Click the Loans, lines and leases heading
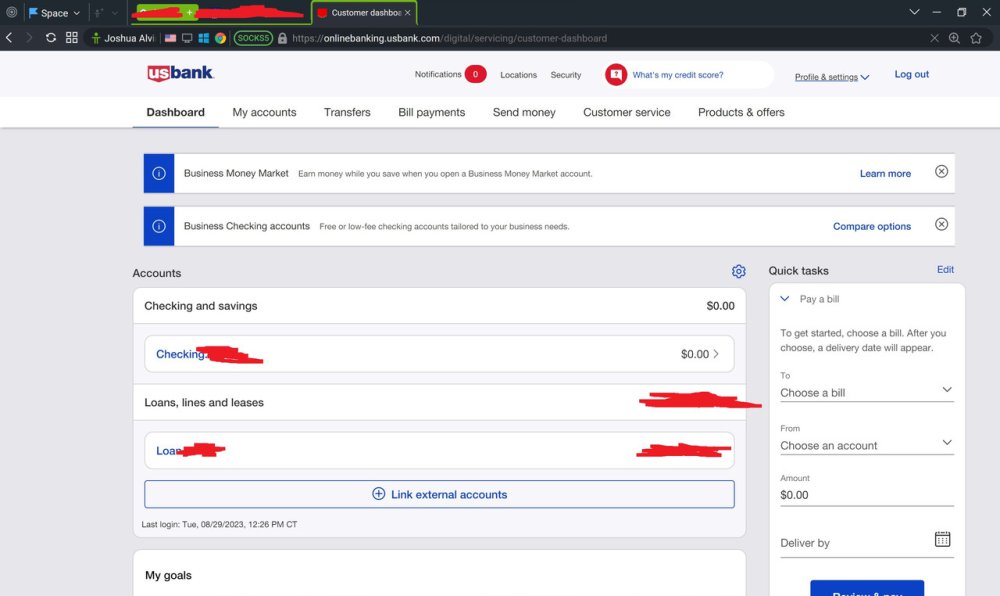The width and height of the screenshot is (1000, 596). point(203,402)
